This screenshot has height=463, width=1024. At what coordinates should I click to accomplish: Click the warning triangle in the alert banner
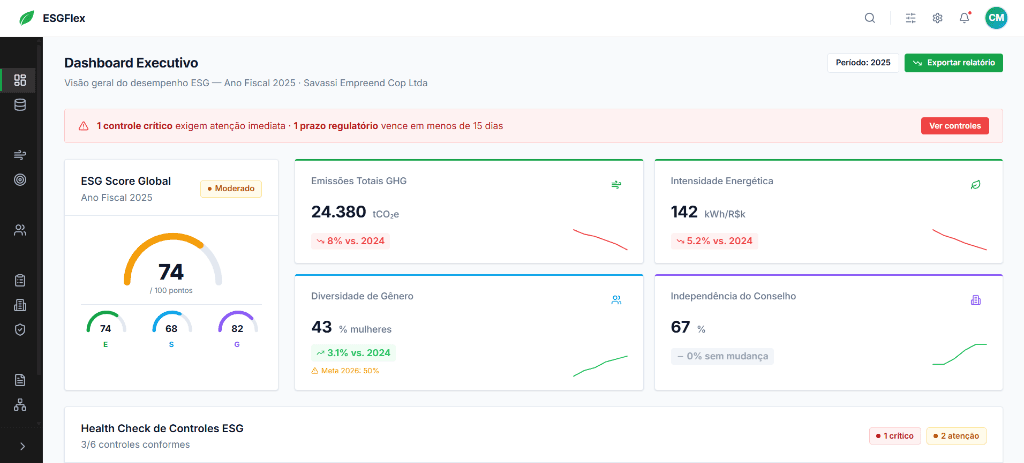coord(84,125)
